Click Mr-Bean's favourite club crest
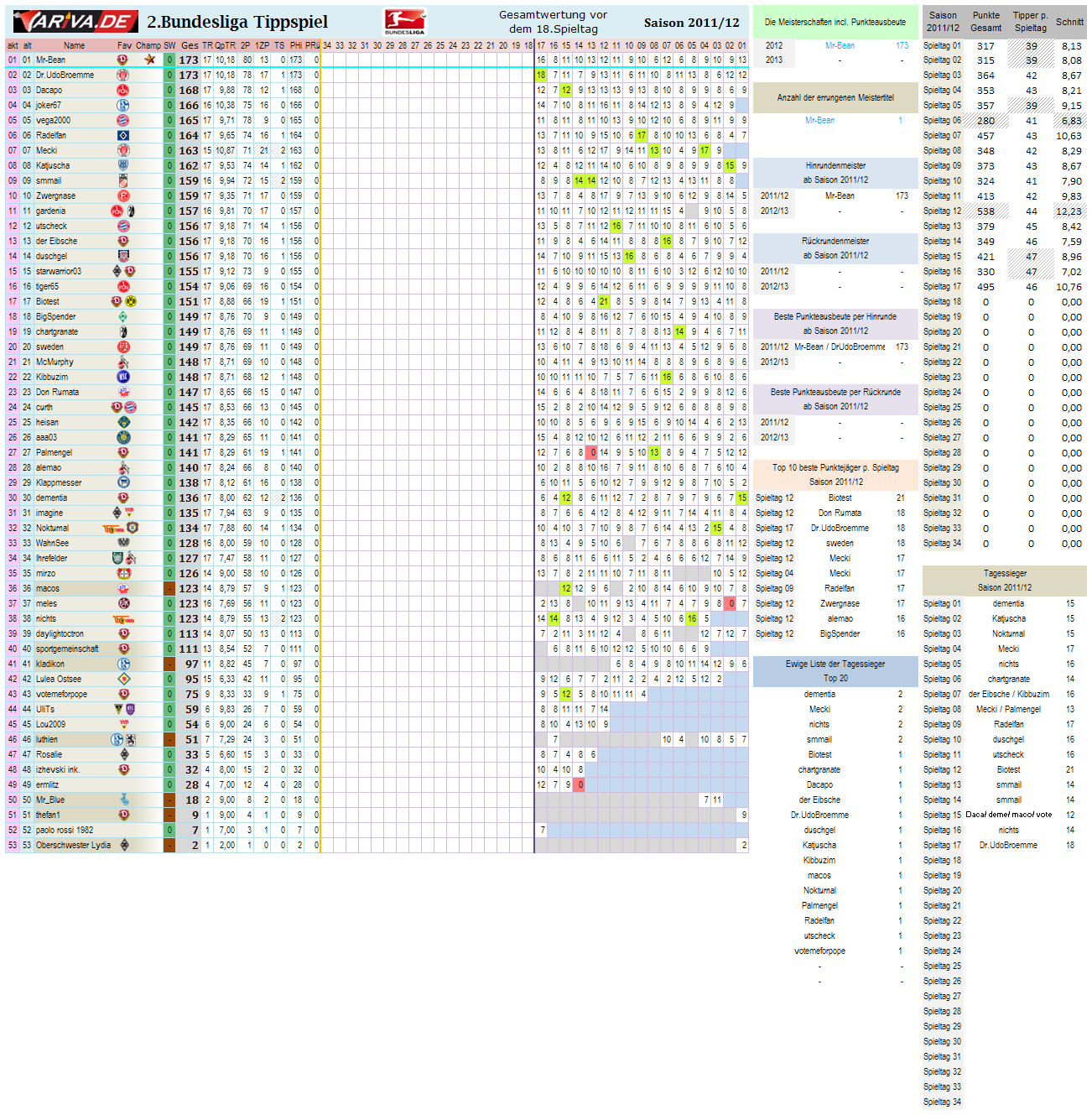 pos(123,60)
